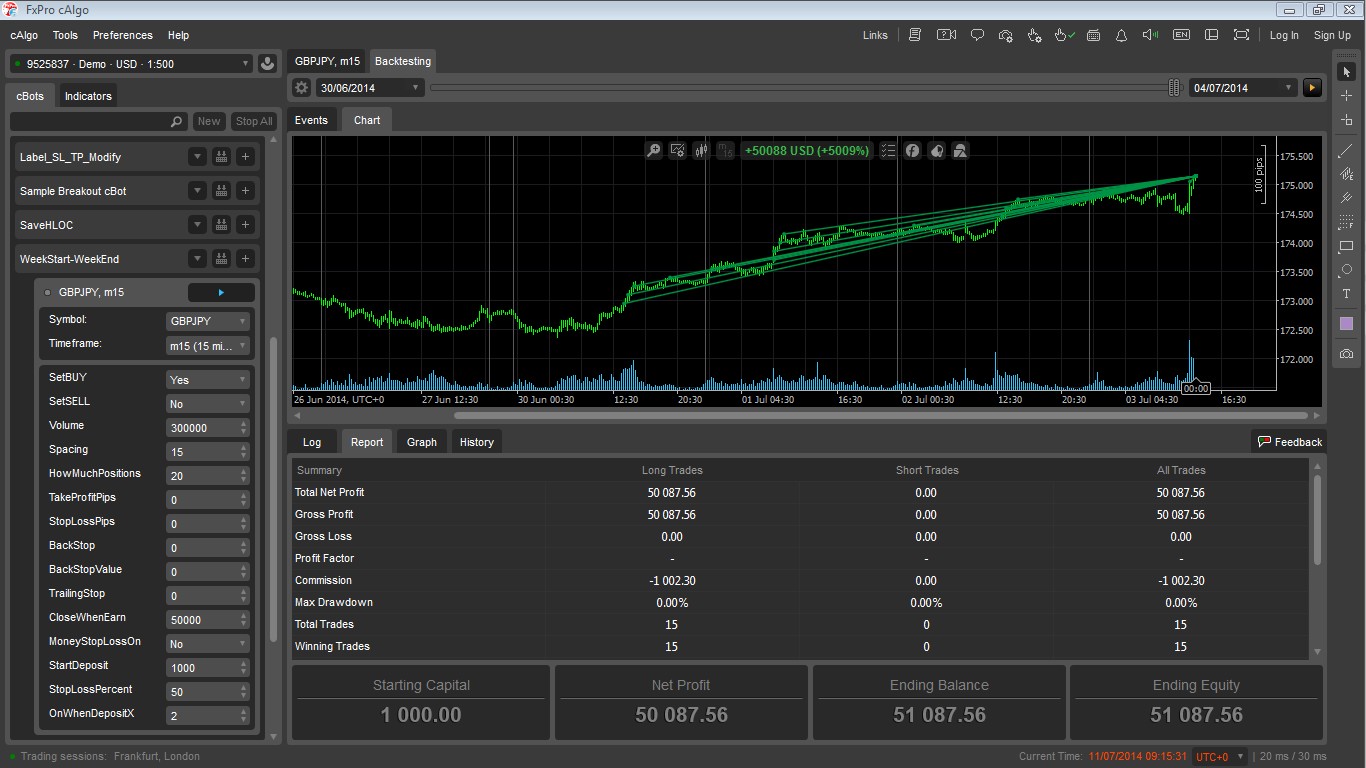Change language via EN icon
The height and width of the screenshot is (768, 1366).
coord(1181,35)
